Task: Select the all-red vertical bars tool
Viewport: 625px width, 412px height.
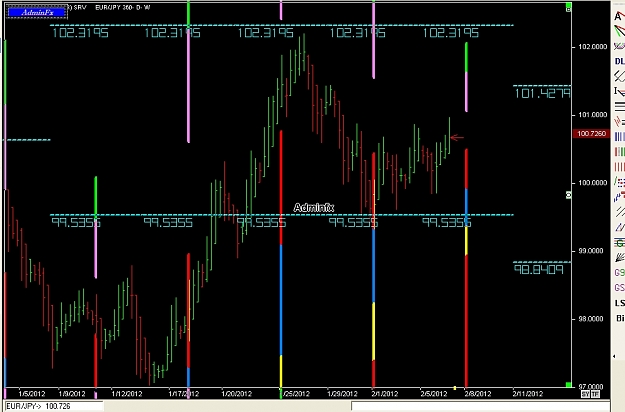Action: [x=619, y=167]
